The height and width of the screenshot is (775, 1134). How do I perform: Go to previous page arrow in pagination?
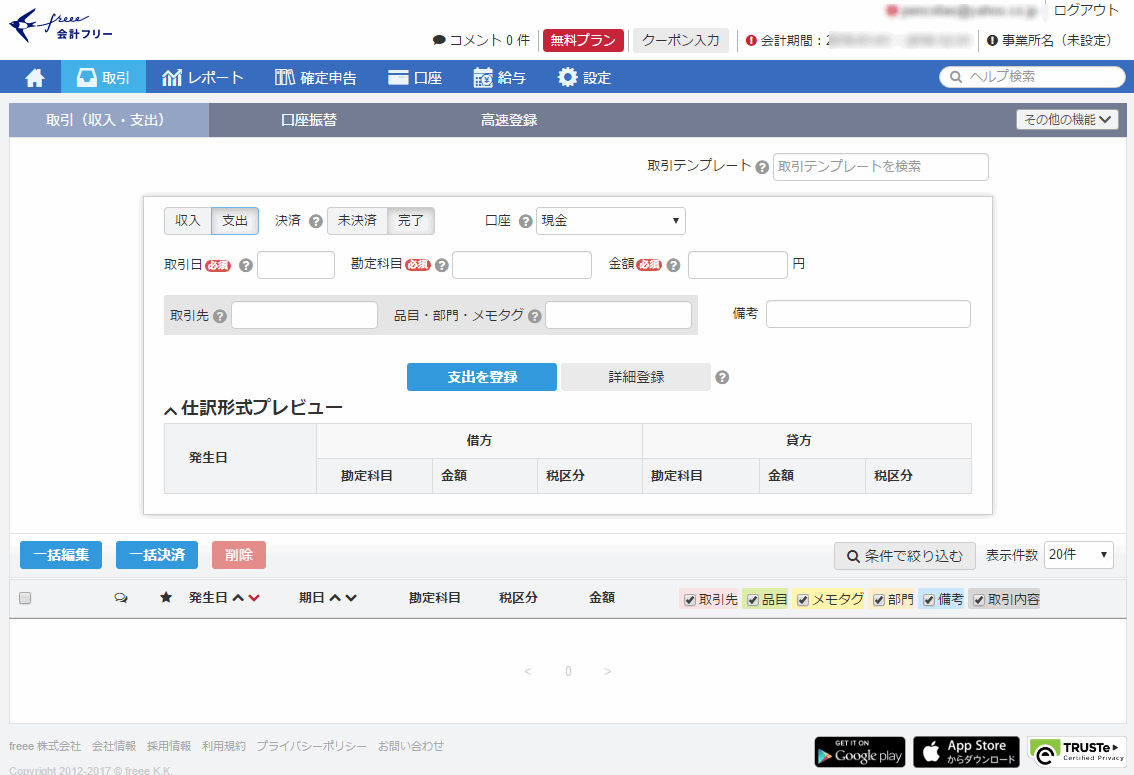(x=528, y=672)
